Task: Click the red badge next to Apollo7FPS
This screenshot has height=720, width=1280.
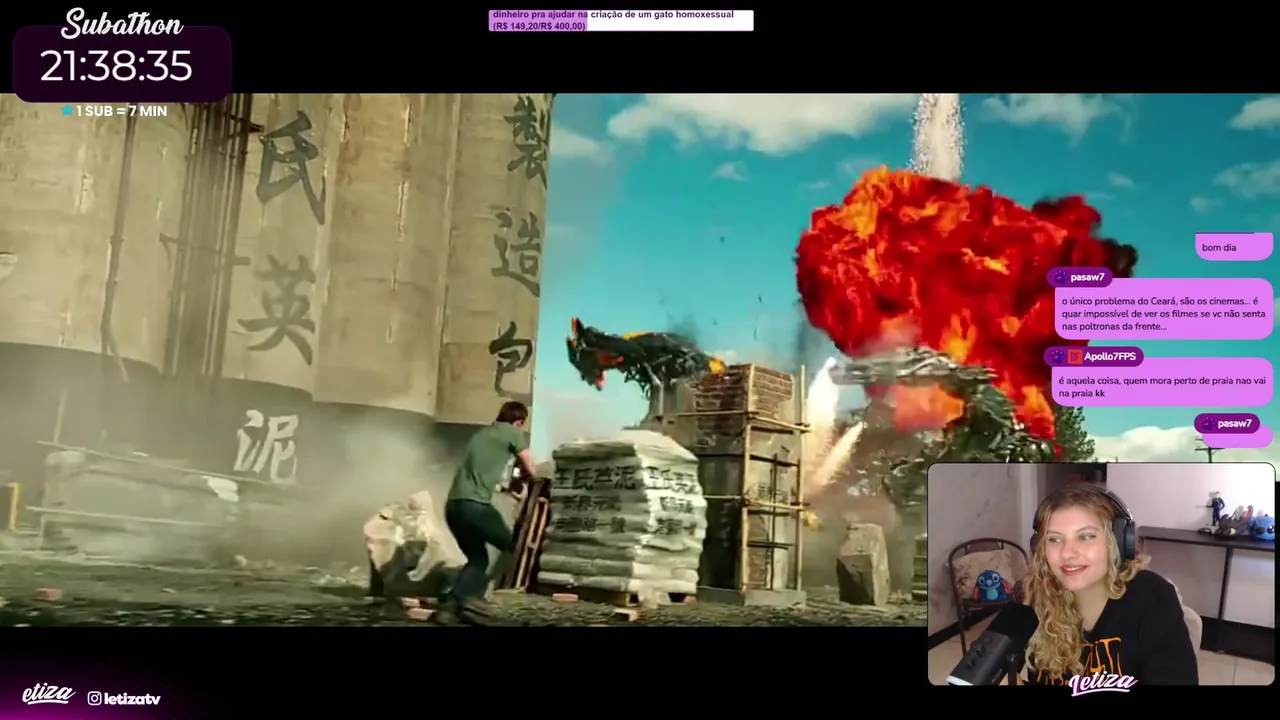Action: click(x=1075, y=357)
